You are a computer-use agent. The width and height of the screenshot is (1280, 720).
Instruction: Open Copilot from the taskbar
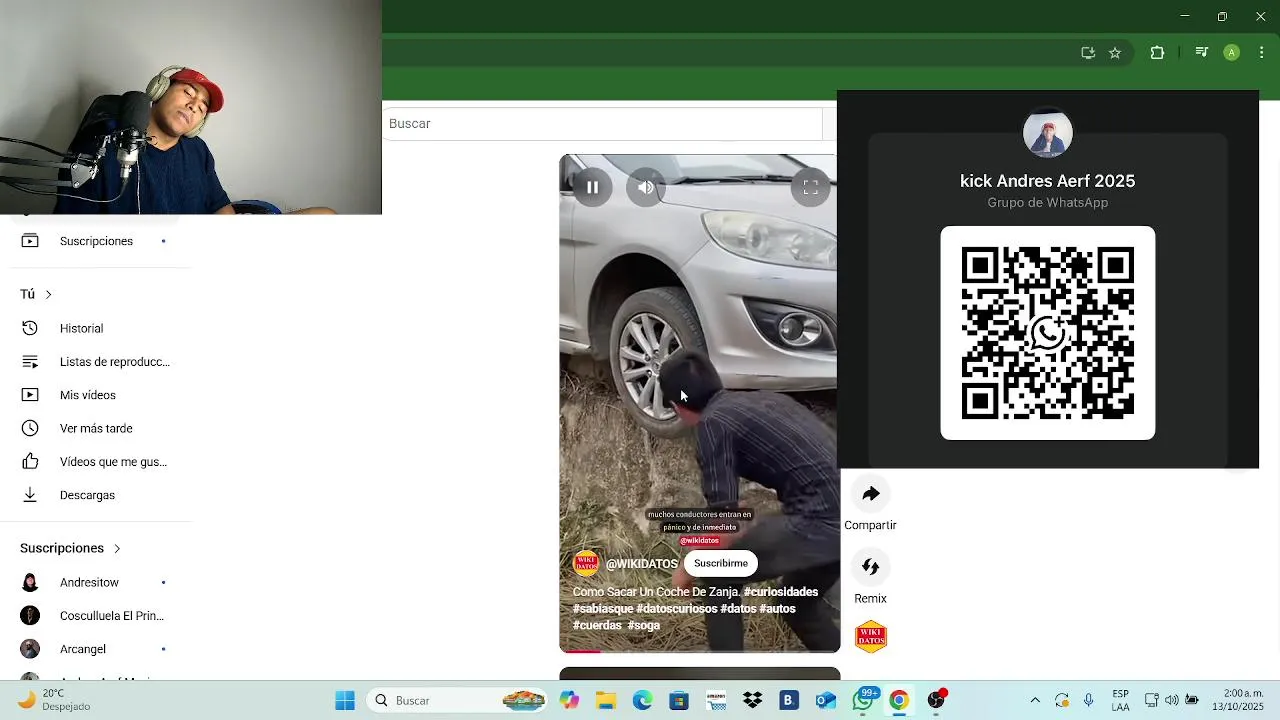tap(569, 701)
